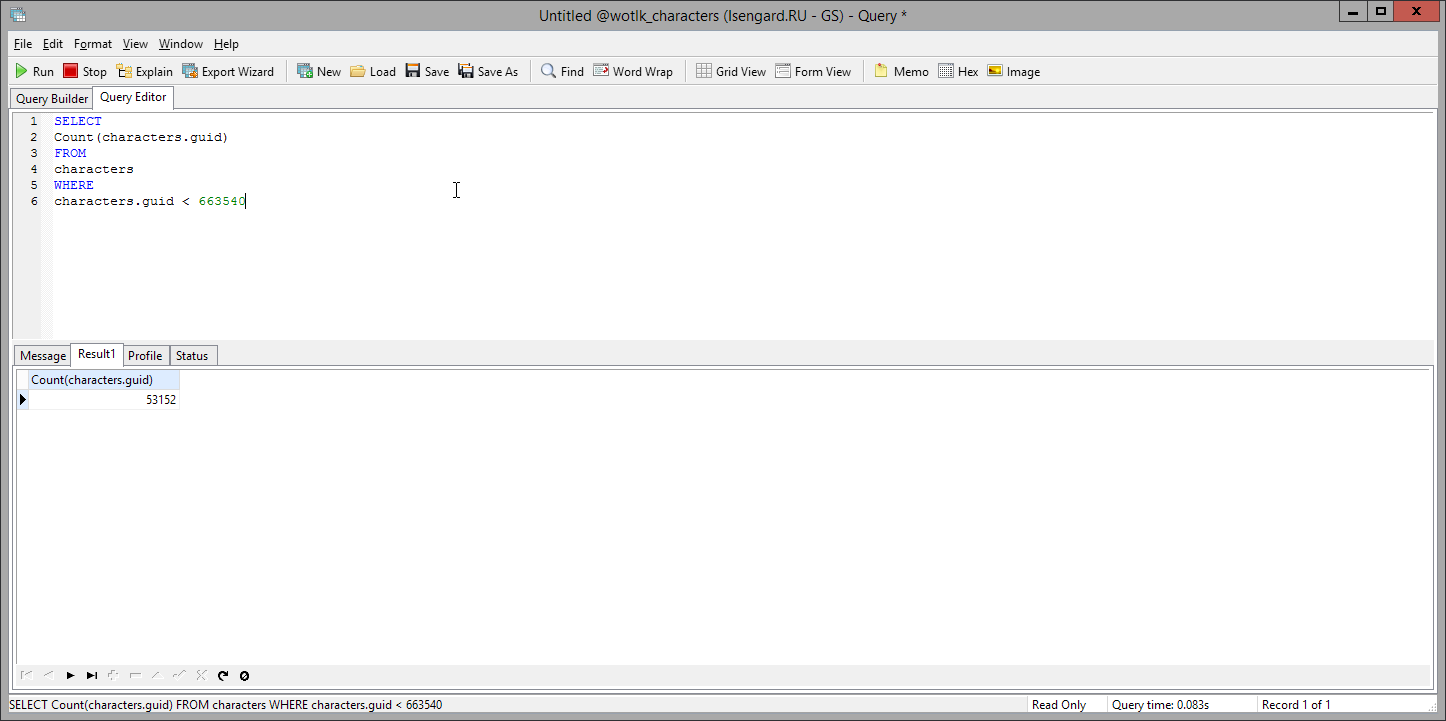Create a New query
1446x721 pixels.
pyautogui.click(x=319, y=71)
